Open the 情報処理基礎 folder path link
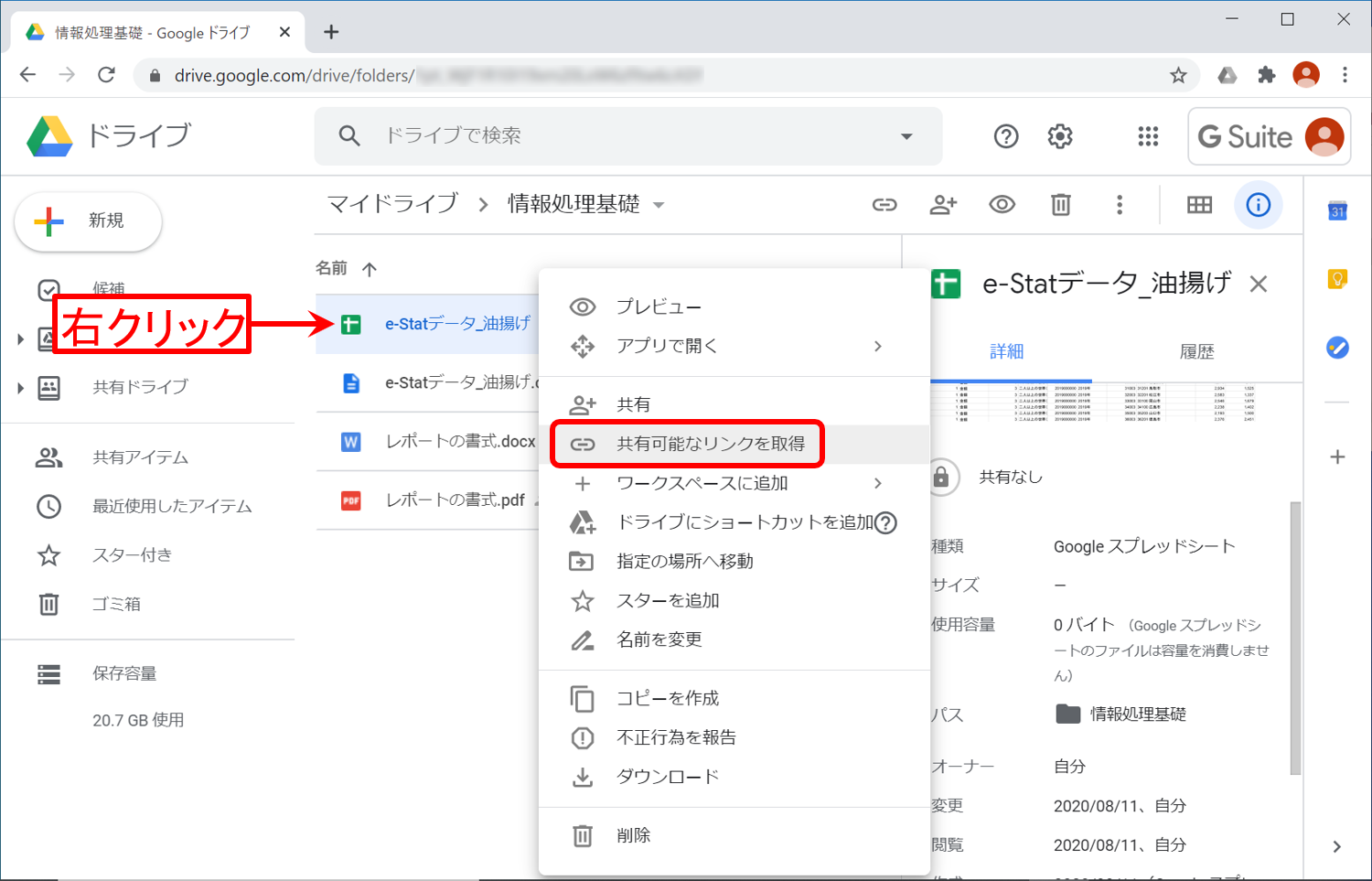1372x881 pixels. click(x=1121, y=714)
